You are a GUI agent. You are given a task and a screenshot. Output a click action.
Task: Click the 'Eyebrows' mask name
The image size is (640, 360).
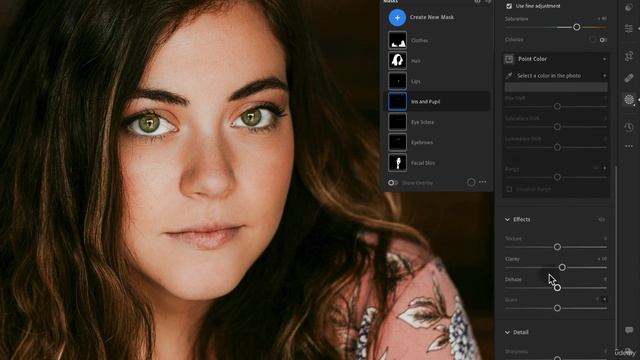click(x=422, y=142)
